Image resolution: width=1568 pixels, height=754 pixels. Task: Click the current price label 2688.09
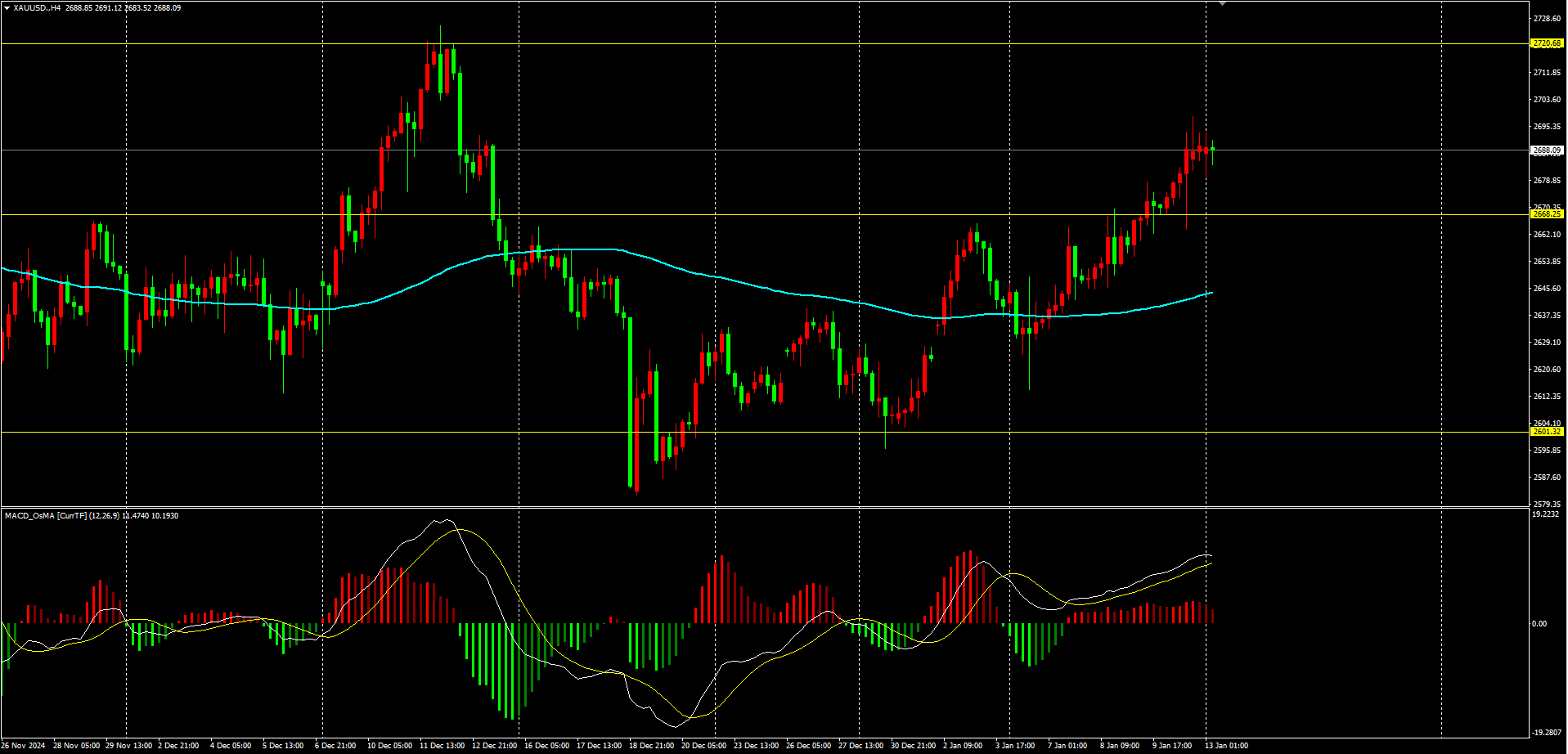coord(1547,150)
